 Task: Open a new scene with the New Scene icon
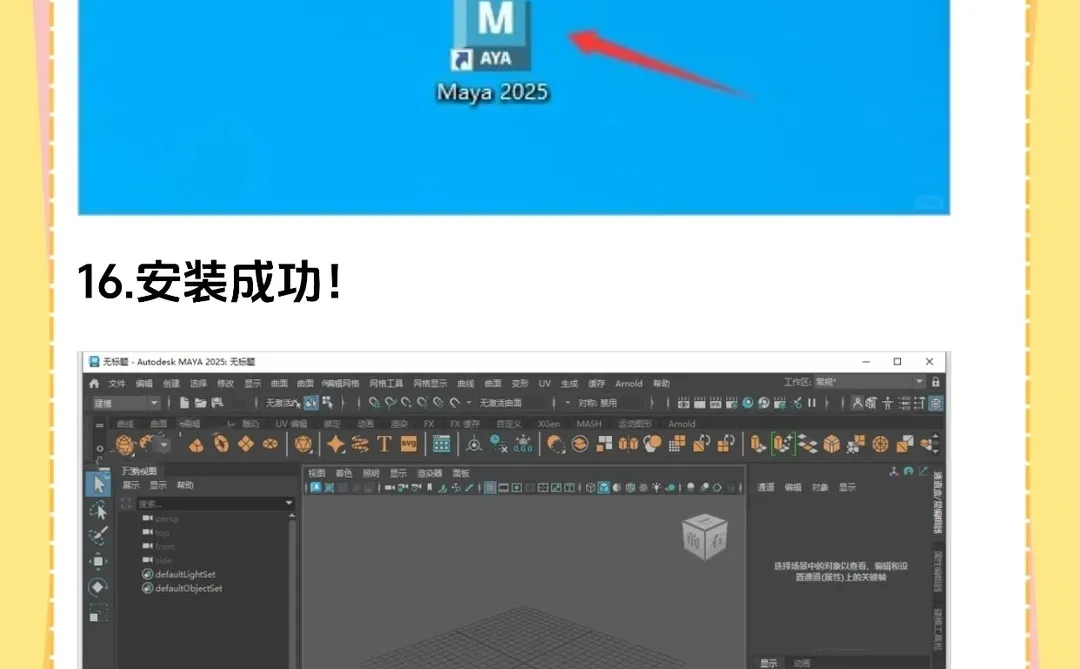[184, 401]
